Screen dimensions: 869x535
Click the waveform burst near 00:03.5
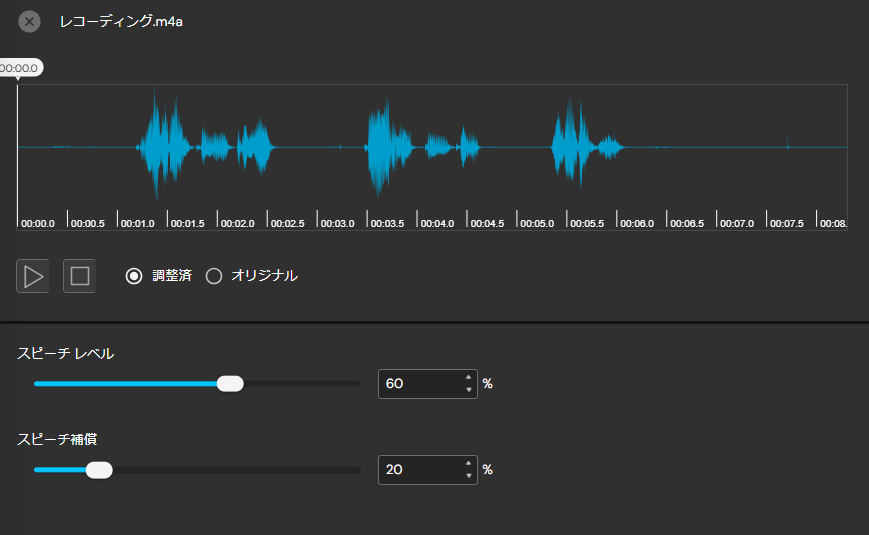(x=389, y=147)
